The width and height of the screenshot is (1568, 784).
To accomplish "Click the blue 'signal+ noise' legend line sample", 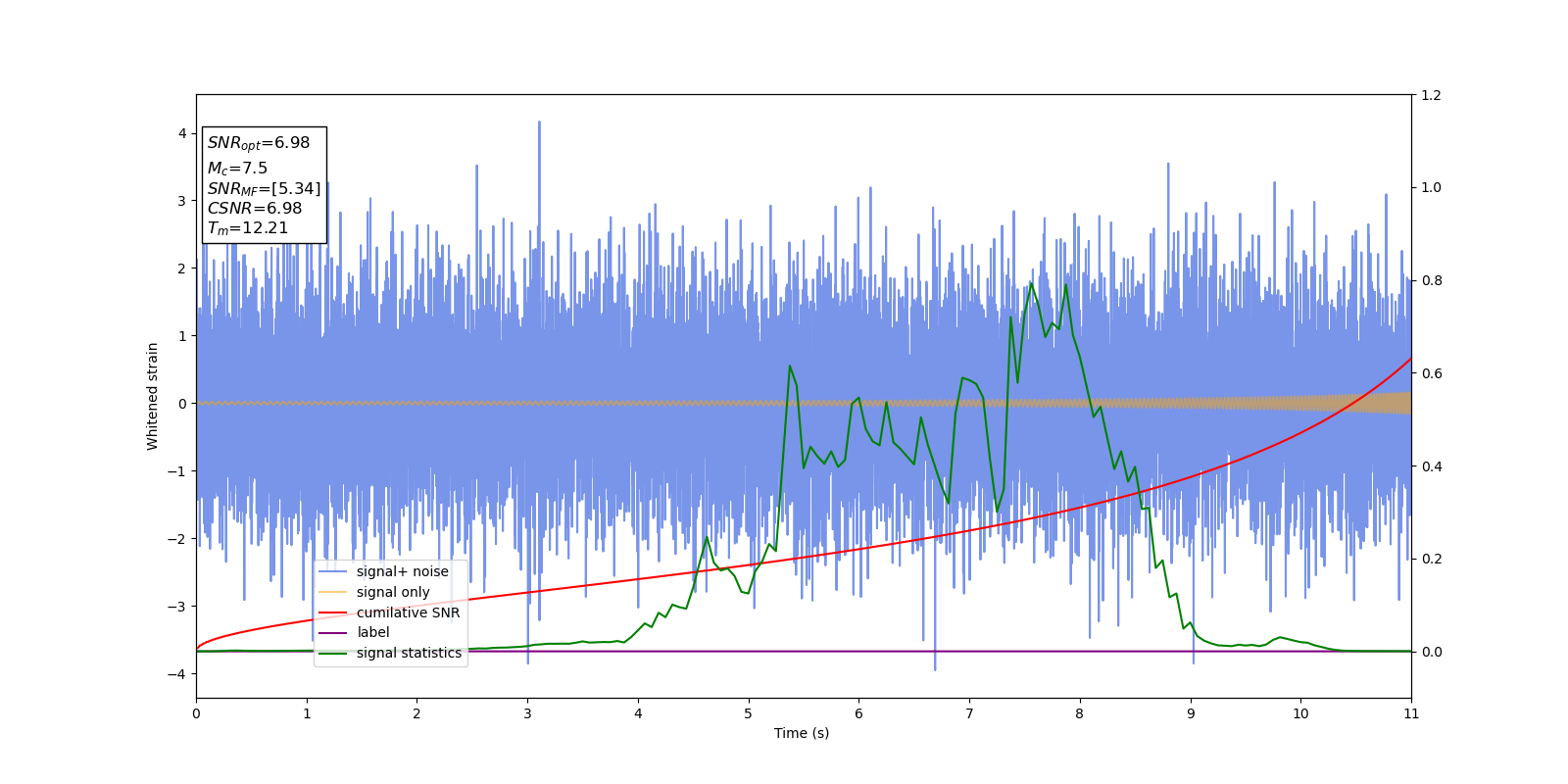I will [333, 572].
